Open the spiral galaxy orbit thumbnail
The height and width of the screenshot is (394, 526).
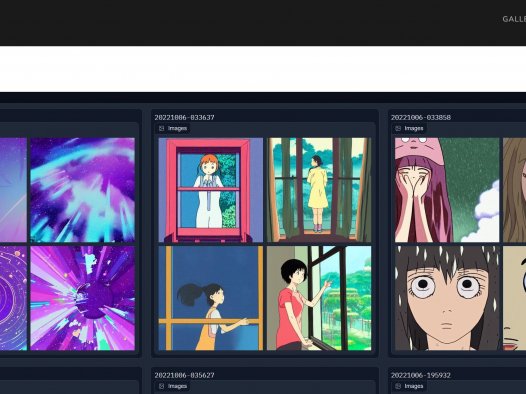[13, 298]
